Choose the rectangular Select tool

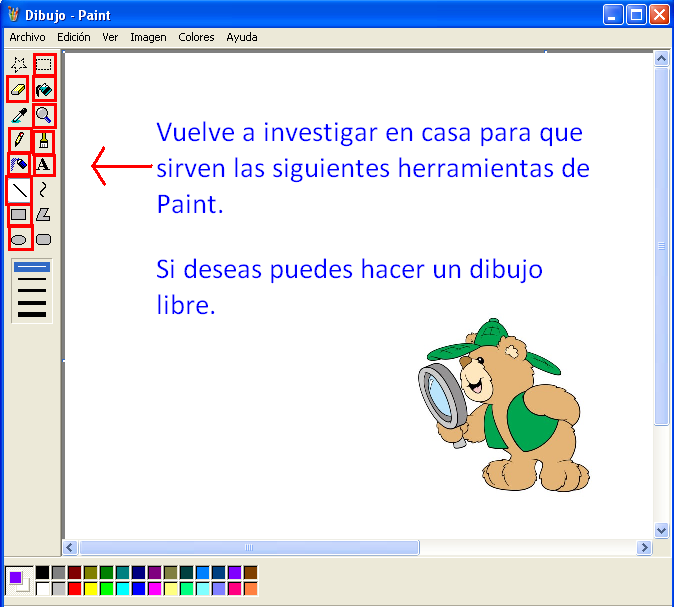tap(44, 64)
